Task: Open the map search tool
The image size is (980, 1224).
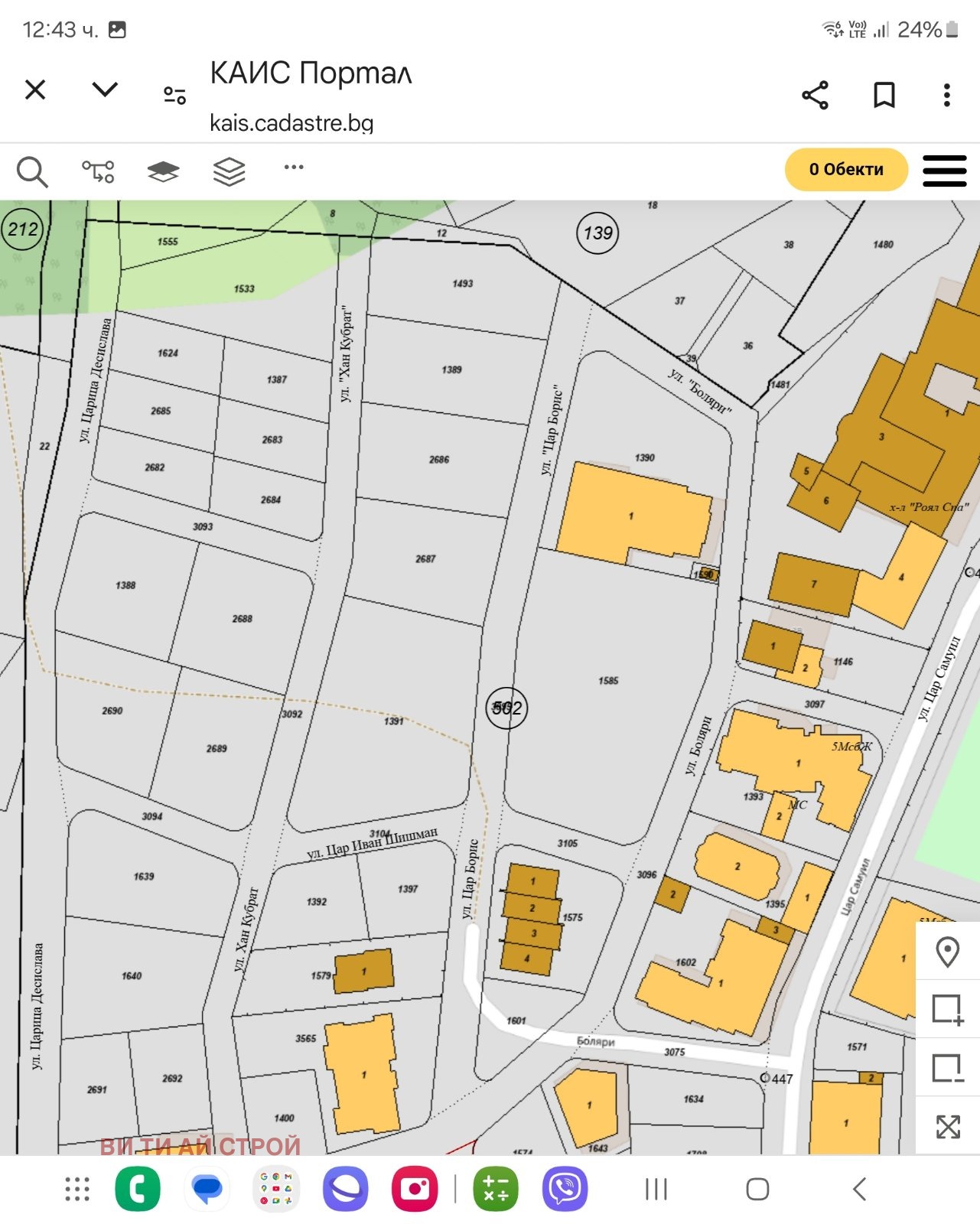Action: point(32,171)
